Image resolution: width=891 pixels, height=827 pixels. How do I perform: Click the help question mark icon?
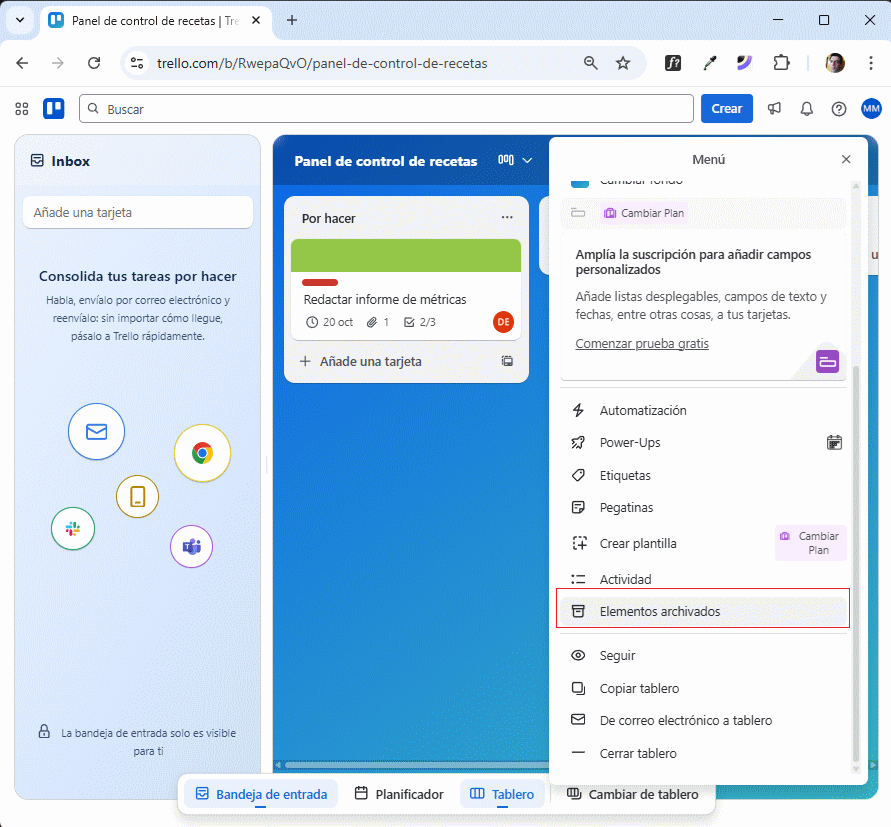(839, 108)
